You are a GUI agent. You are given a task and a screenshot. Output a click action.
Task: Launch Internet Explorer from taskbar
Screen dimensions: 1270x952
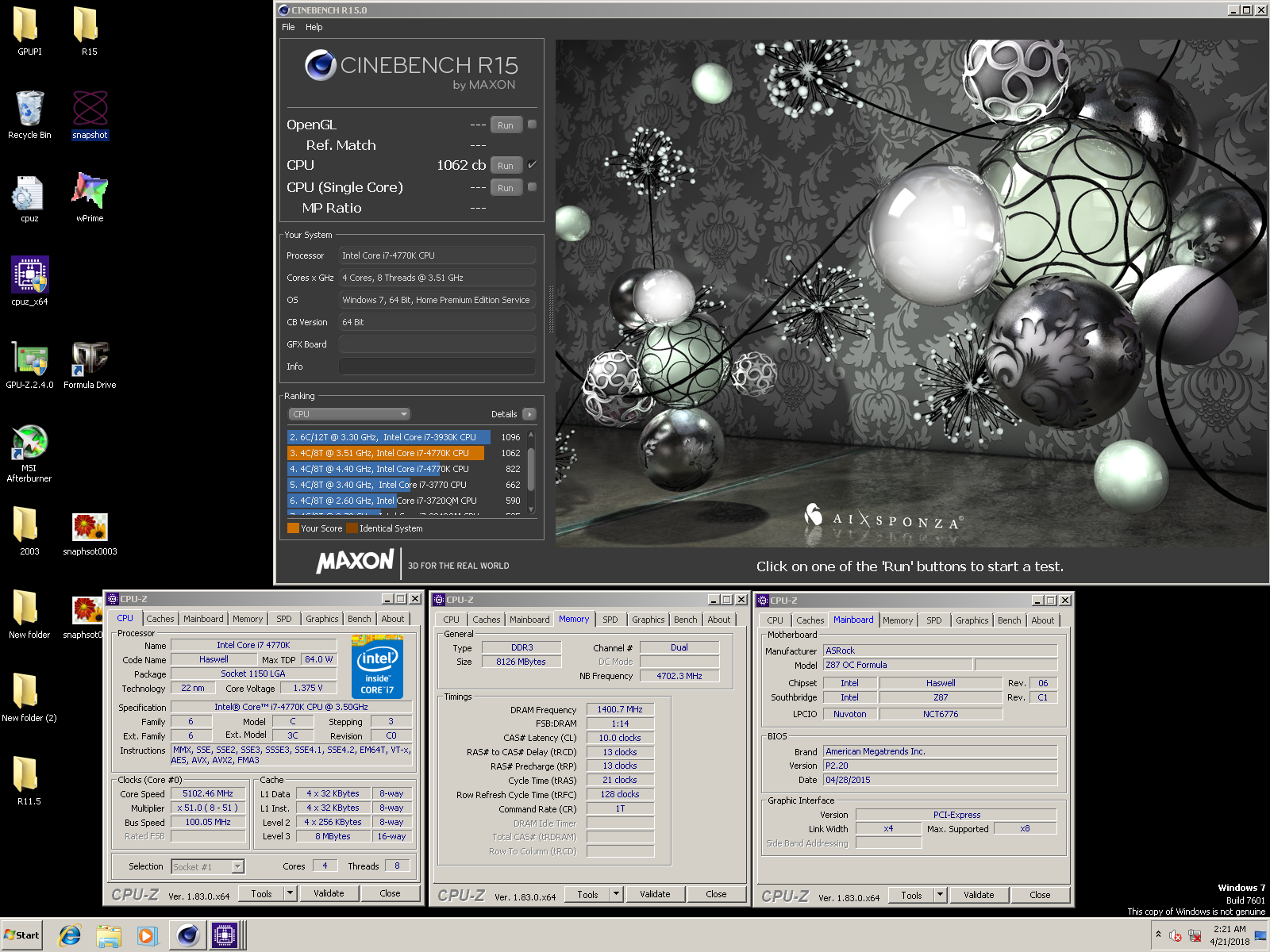pos(70,935)
